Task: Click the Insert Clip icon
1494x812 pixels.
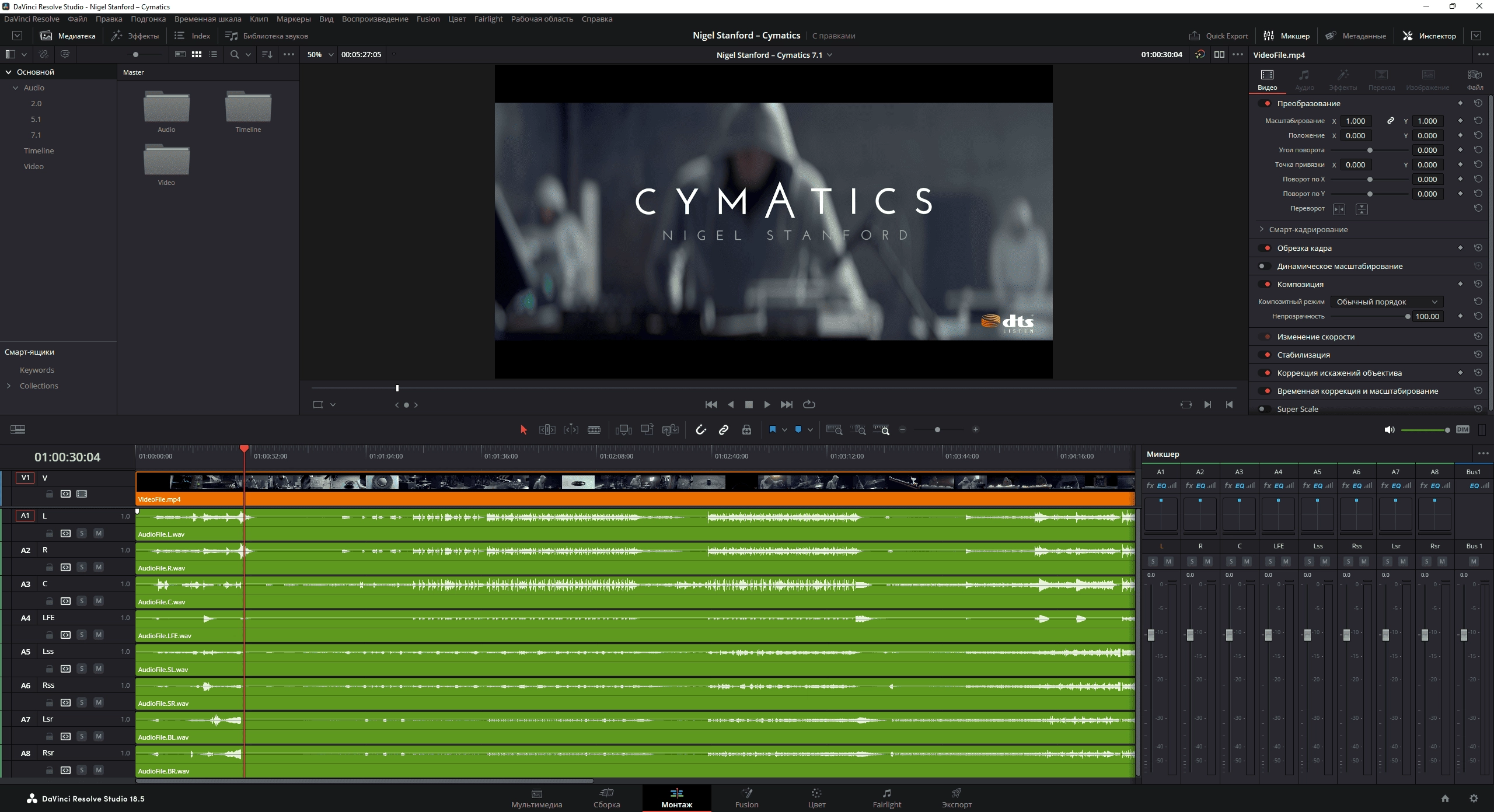Action: pos(623,430)
